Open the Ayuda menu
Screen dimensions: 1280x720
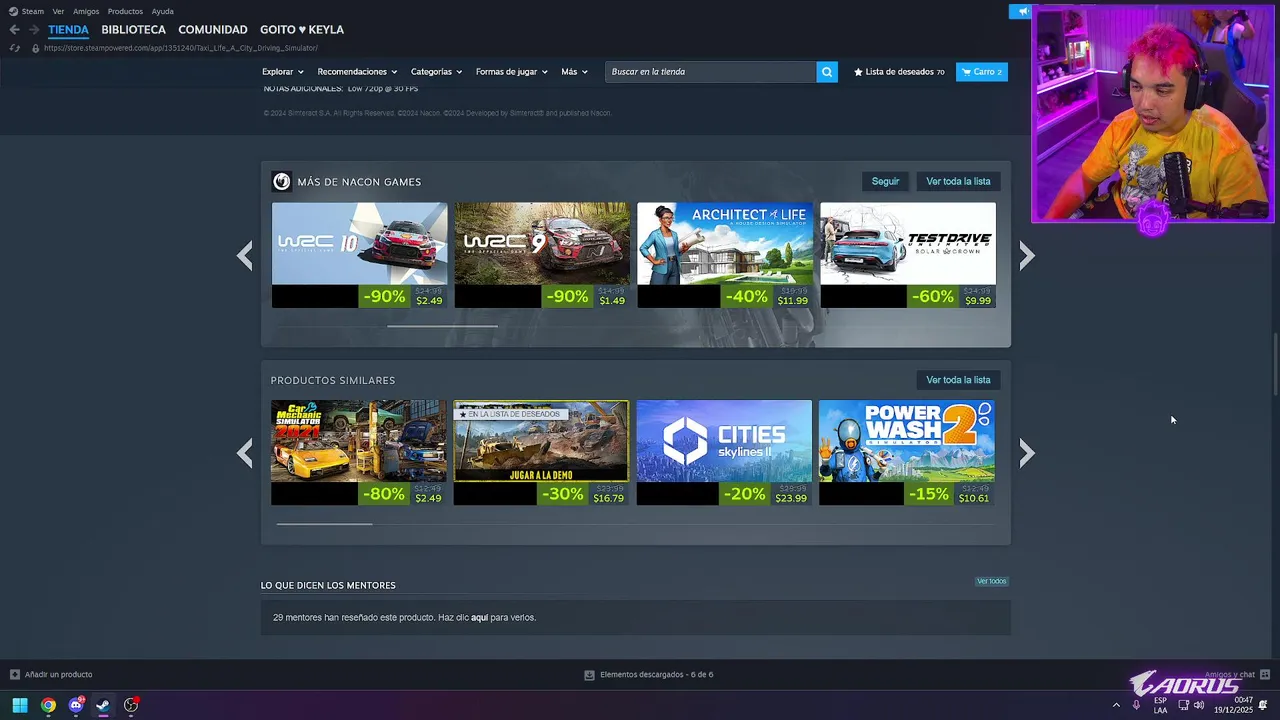[162, 12]
